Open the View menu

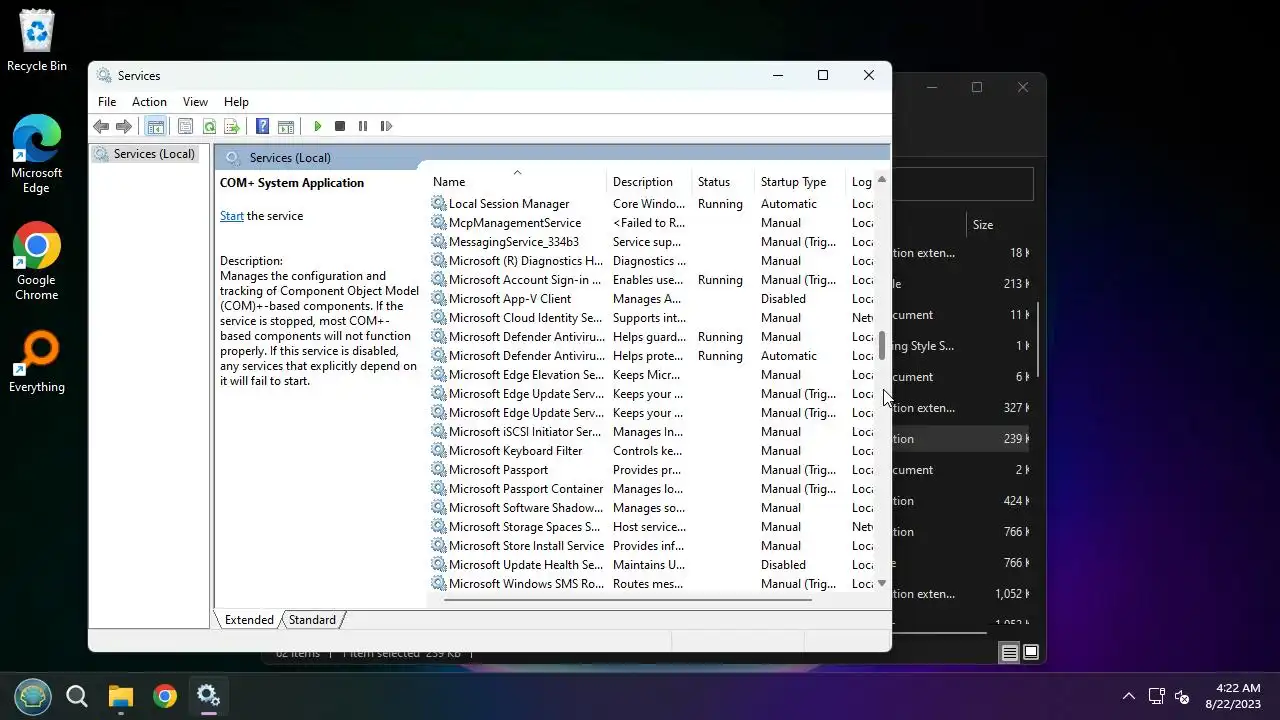point(195,102)
